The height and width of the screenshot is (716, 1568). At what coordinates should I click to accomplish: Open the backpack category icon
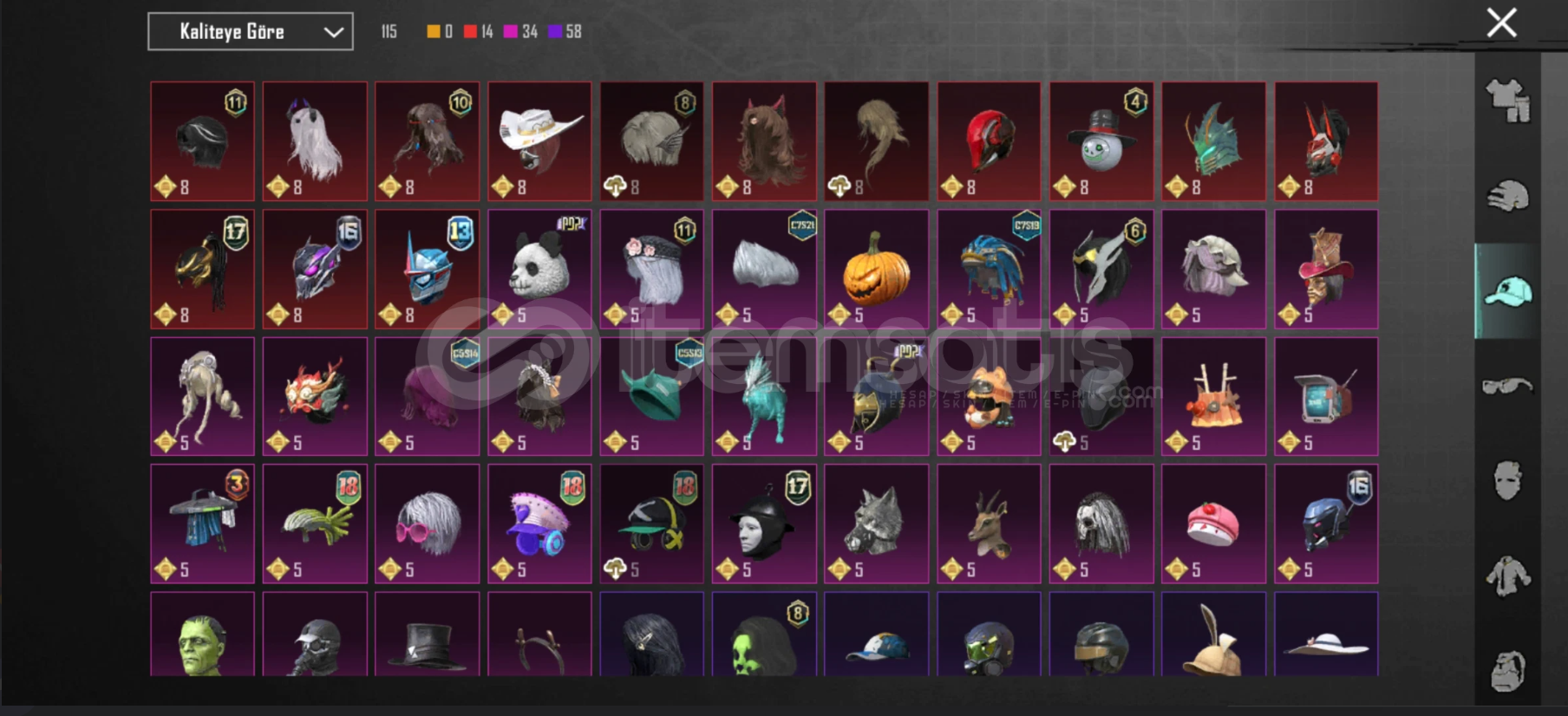pyautogui.click(x=1508, y=670)
